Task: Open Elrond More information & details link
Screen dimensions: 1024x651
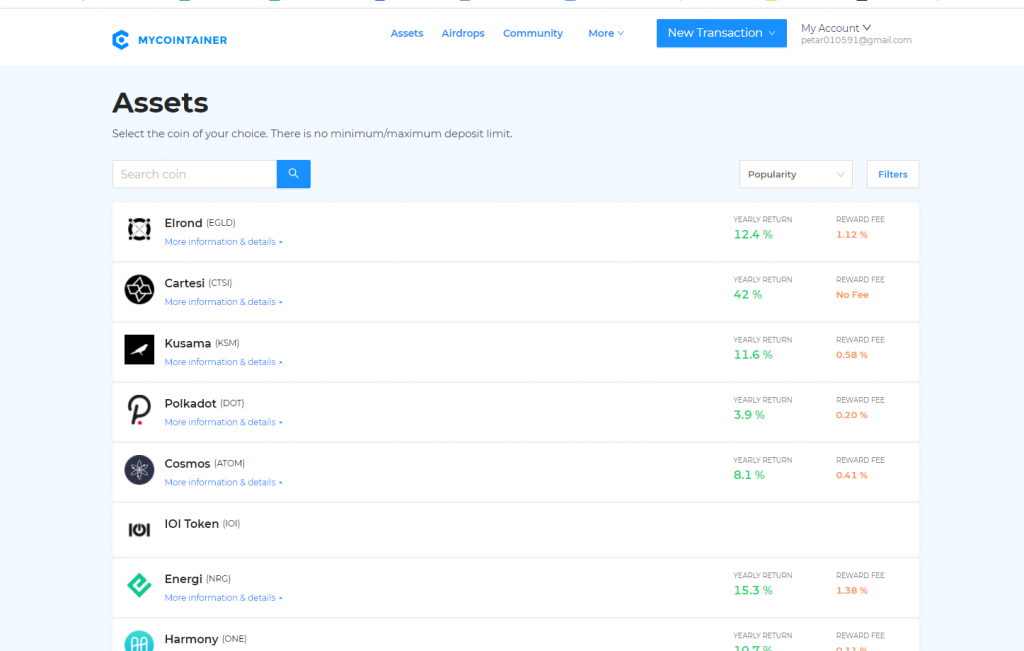Action: tap(223, 242)
